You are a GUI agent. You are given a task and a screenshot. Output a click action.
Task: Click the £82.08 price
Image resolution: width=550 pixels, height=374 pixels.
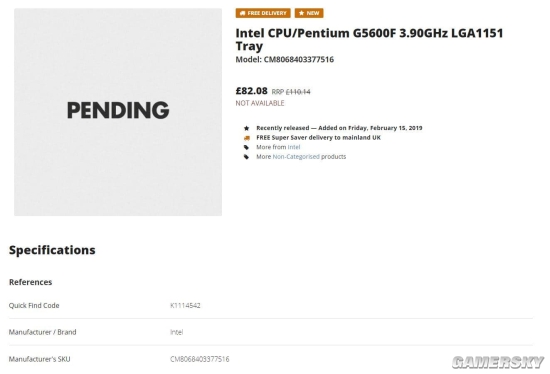pyautogui.click(x=251, y=91)
